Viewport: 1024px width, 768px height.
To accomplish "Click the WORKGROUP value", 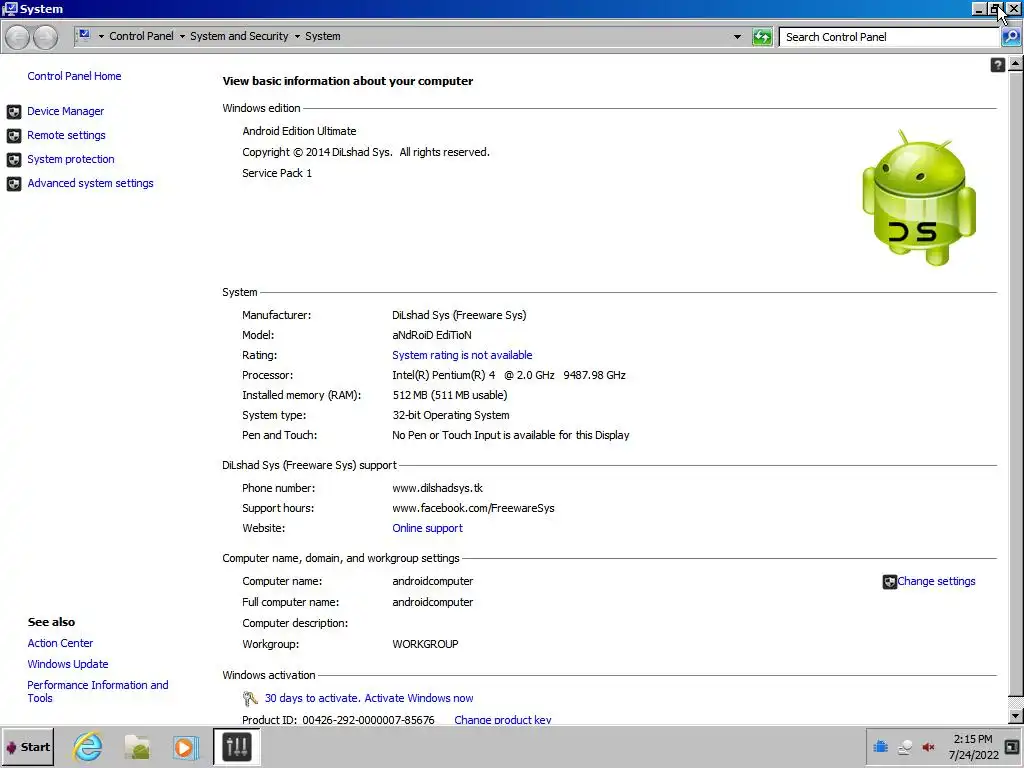I will 425,645.
